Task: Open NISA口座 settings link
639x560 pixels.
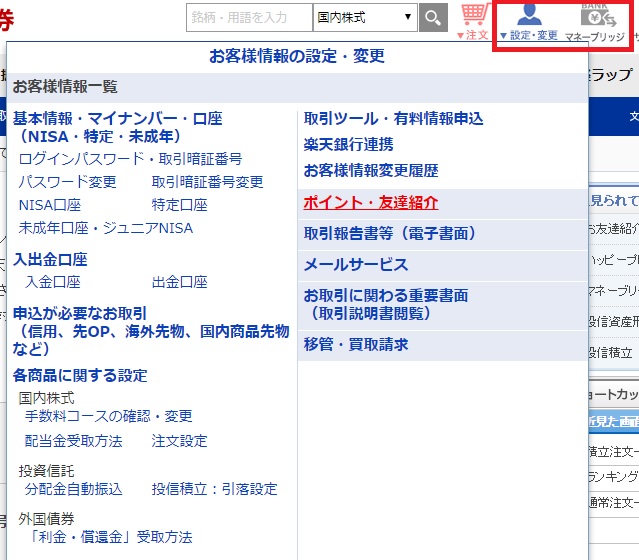Action: (x=50, y=205)
